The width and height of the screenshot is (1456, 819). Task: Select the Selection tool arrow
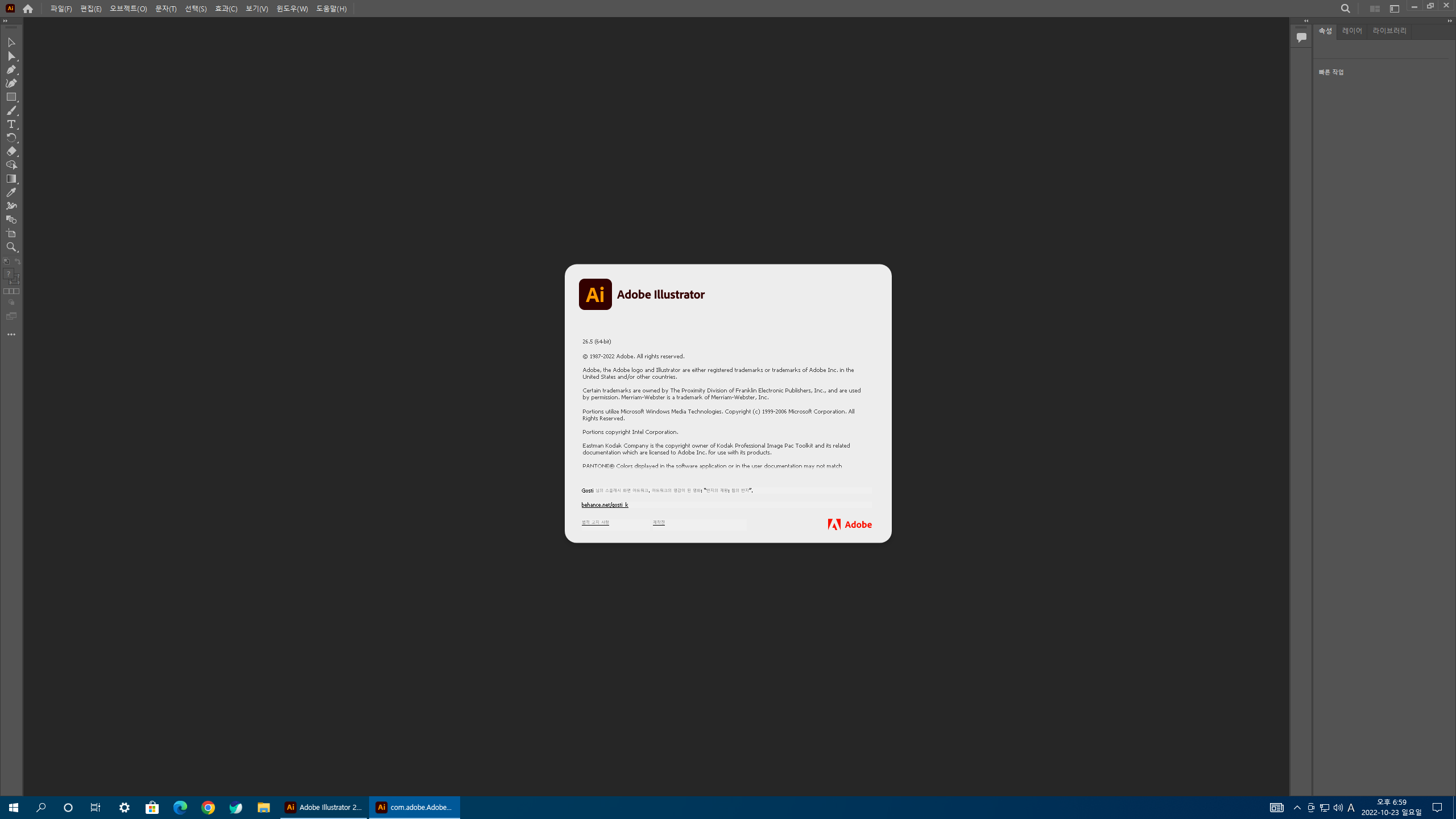(x=11, y=43)
